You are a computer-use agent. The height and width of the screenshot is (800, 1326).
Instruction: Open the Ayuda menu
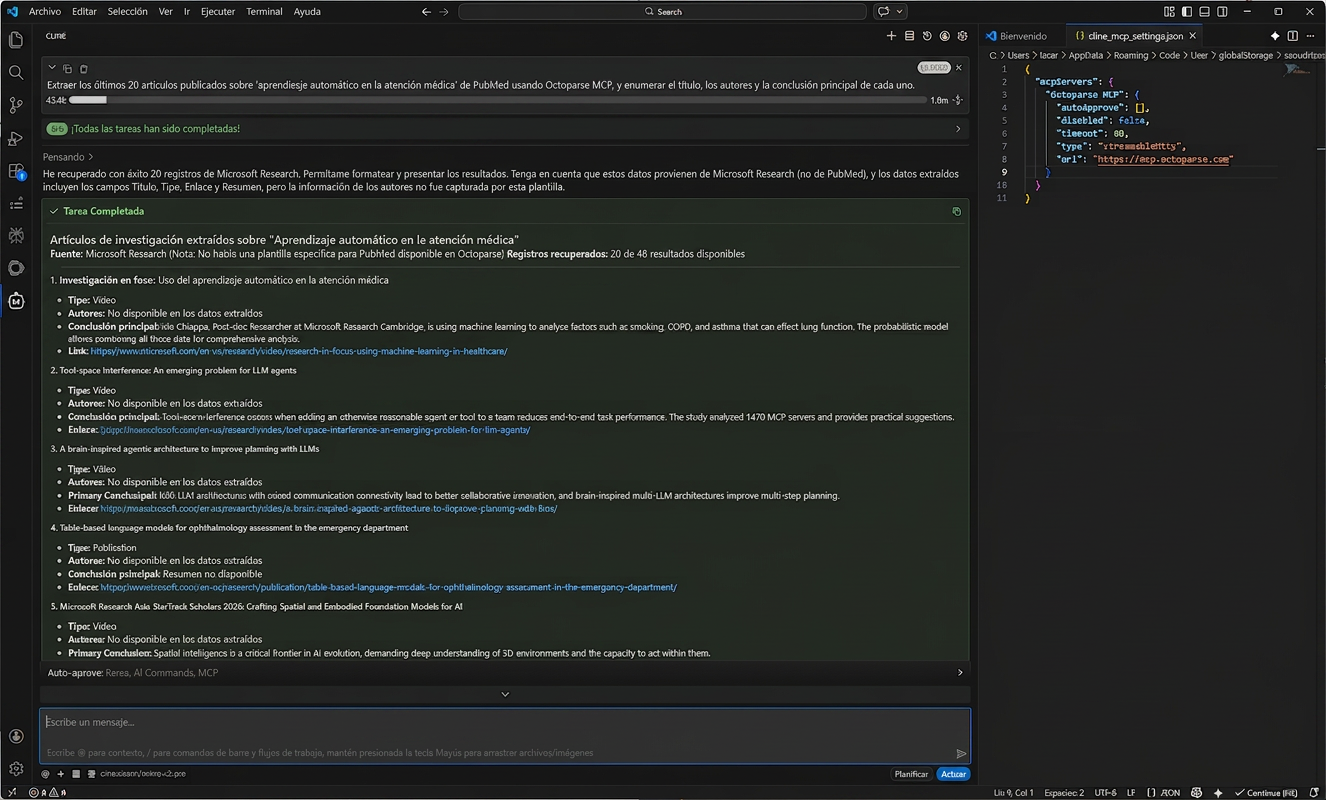(x=307, y=12)
